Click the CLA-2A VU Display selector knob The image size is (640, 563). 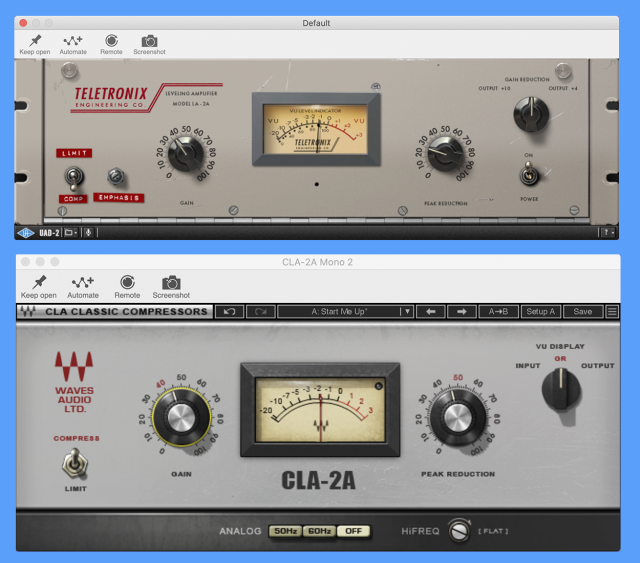[x=561, y=389]
